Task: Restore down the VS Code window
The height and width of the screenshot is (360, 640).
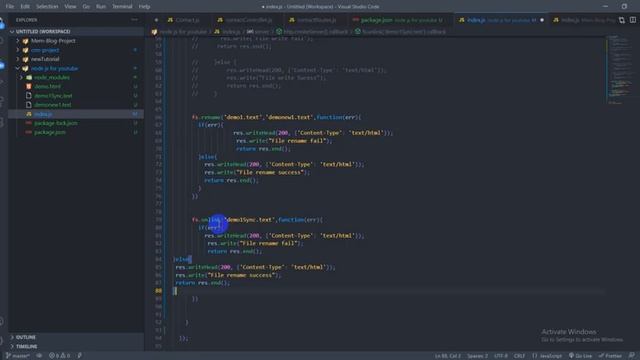Action: (624, 7)
